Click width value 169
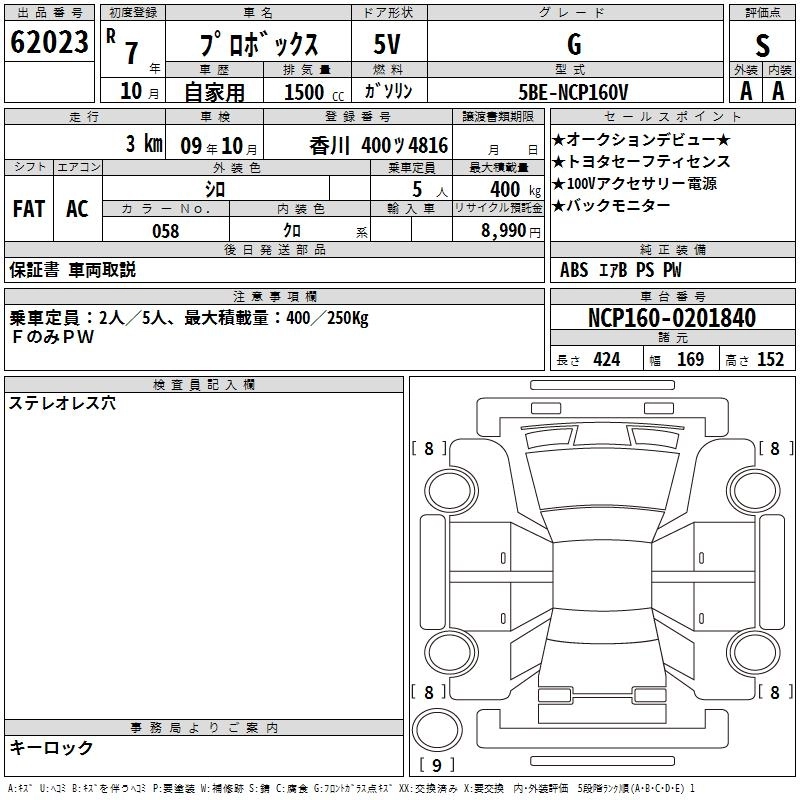800x800 pixels. 690,360
